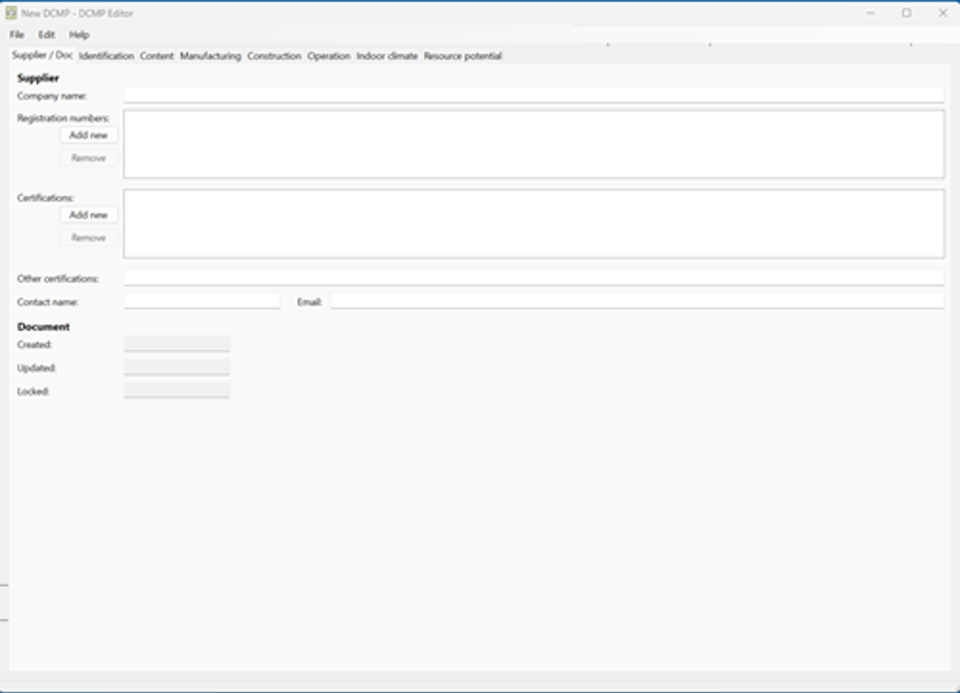Add new registration number
This screenshot has height=693, width=960.
(x=89, y=135)
